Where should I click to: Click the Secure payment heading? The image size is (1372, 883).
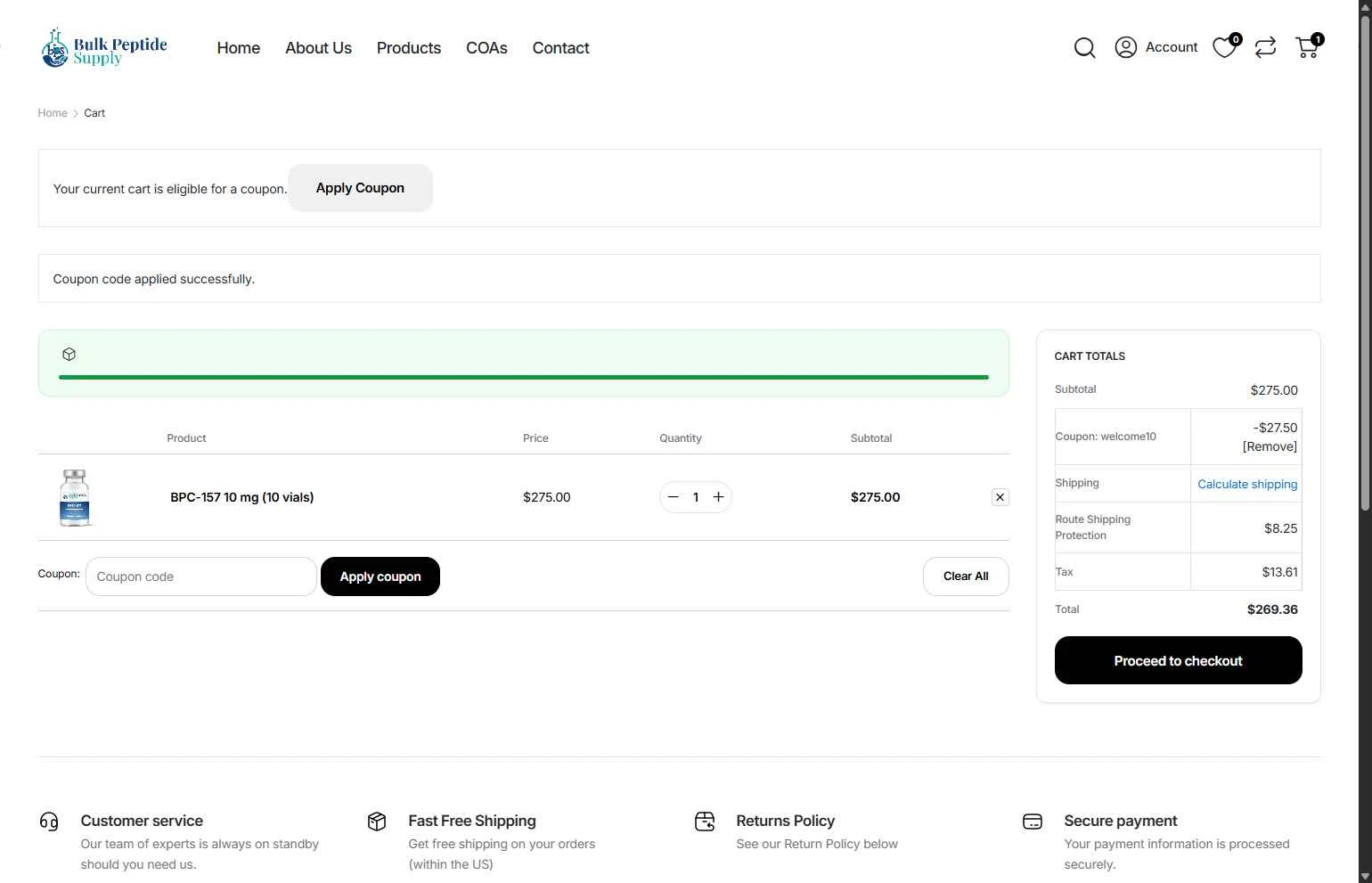click(x=1121, y=821)
